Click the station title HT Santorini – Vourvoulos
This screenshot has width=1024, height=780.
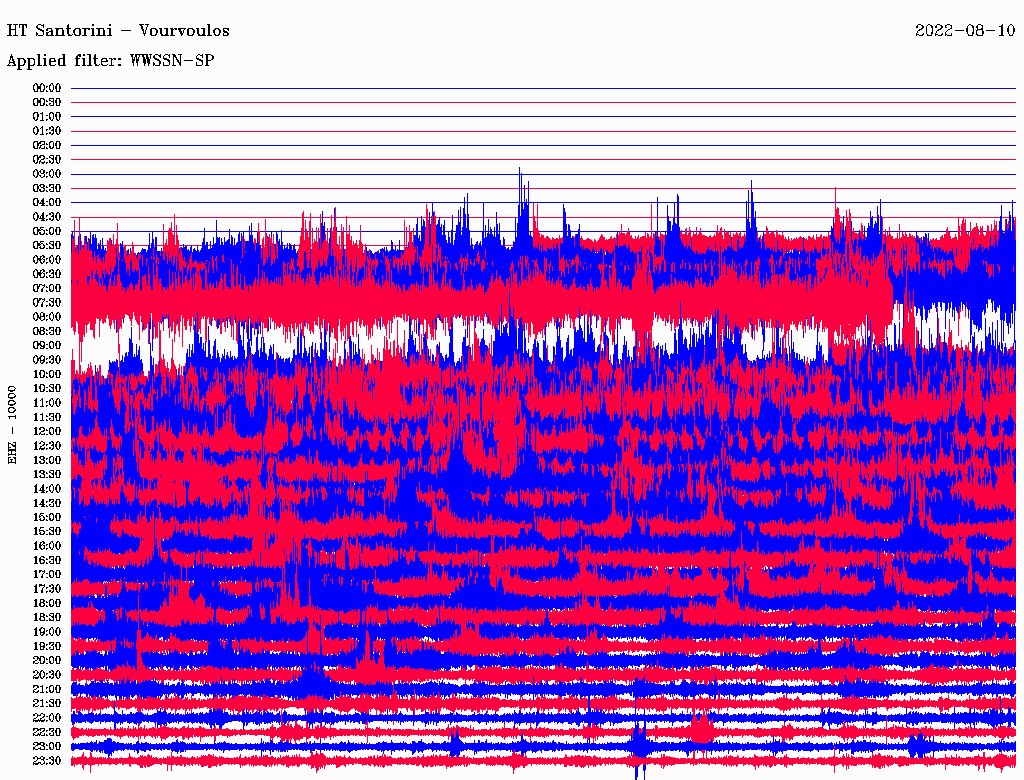(118, 31)
